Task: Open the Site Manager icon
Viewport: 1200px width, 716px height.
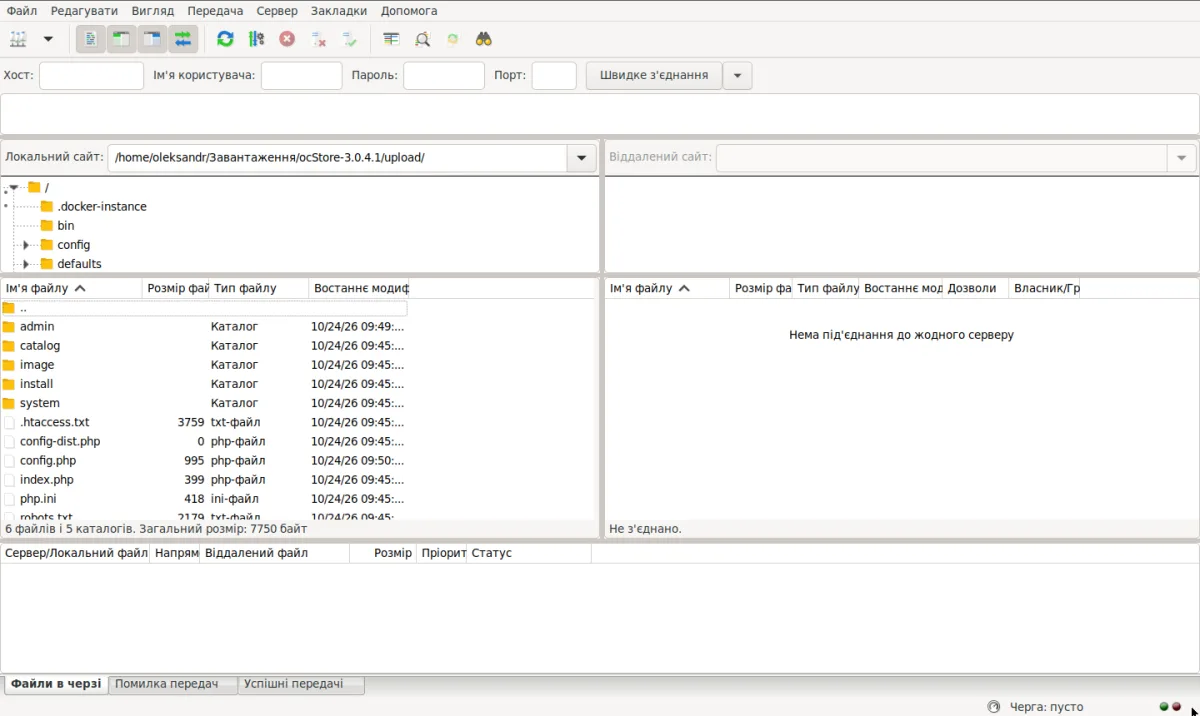Action: click(19, 39)
